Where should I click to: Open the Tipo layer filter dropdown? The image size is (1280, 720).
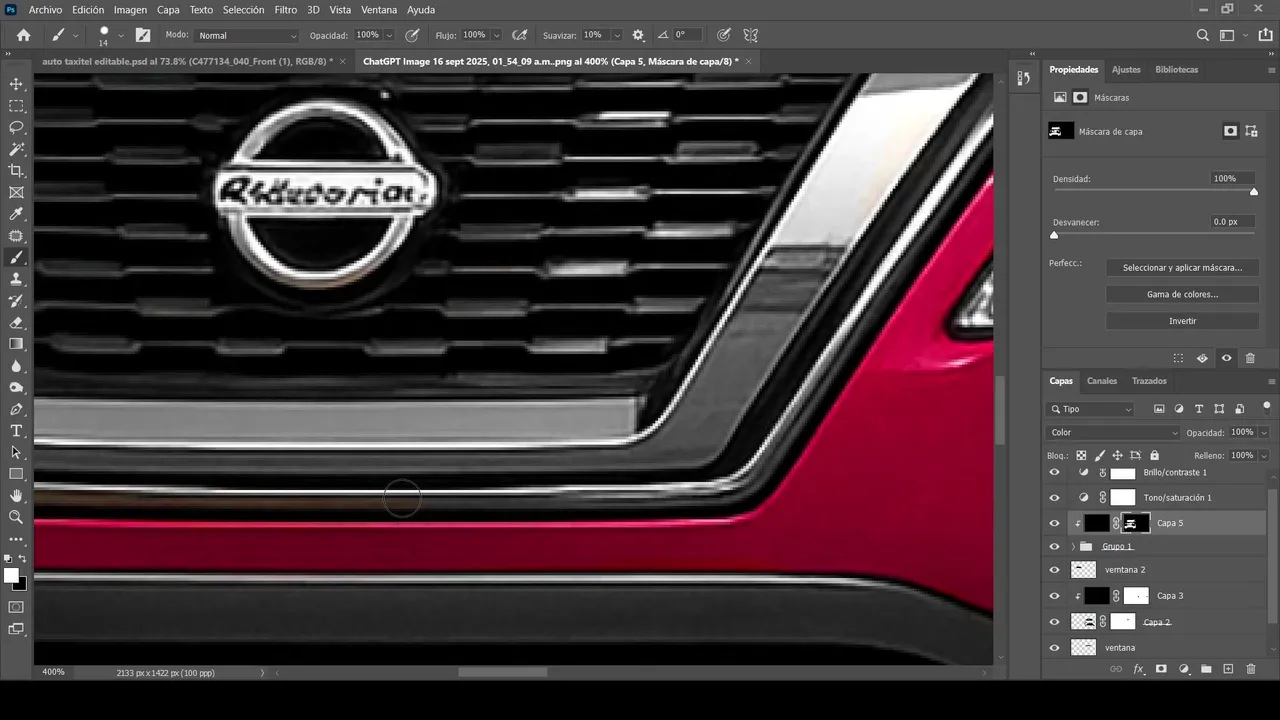(x=1090, y=409)
